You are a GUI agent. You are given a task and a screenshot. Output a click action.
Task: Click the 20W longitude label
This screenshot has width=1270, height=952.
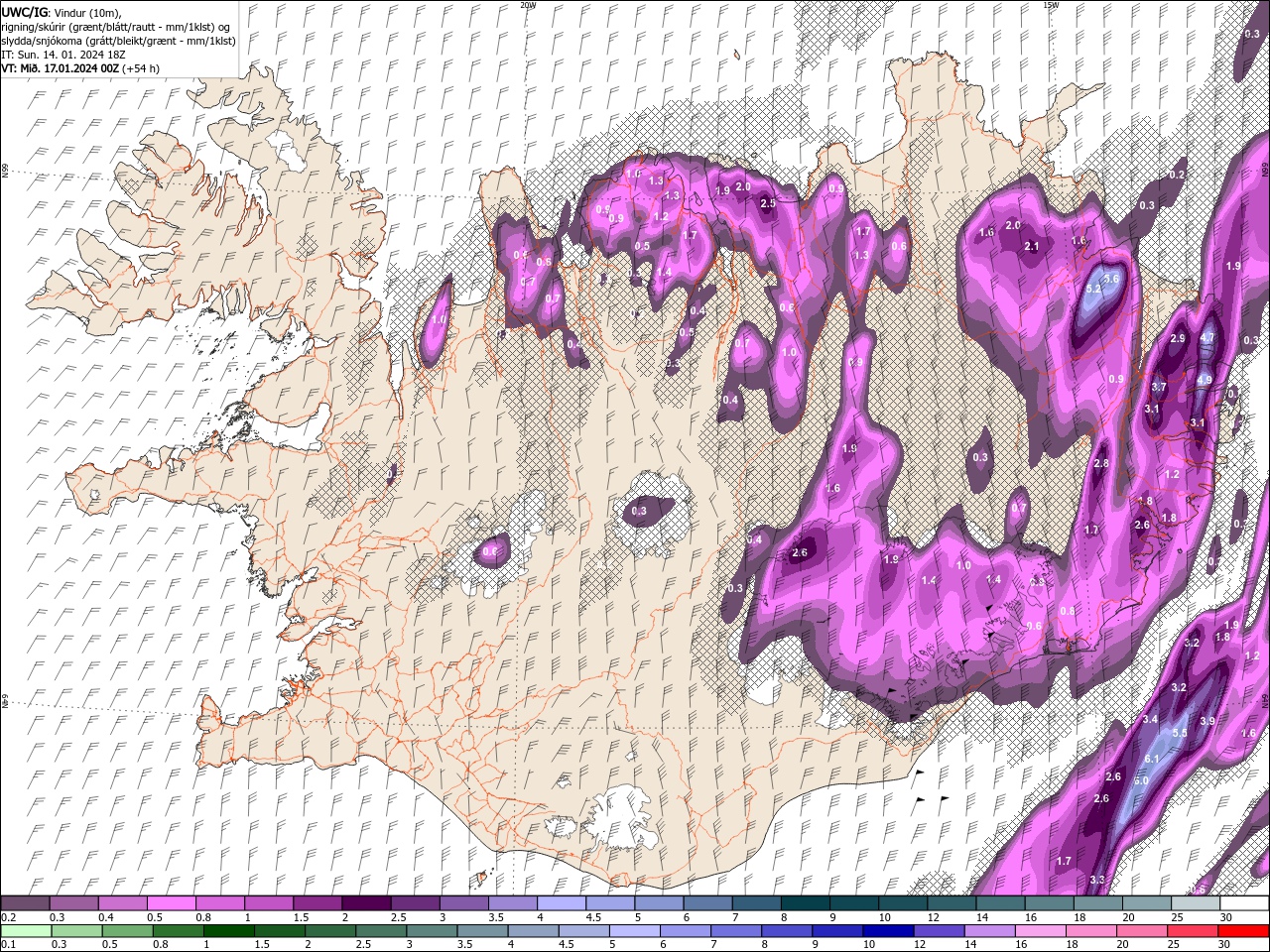pos(528,5)
